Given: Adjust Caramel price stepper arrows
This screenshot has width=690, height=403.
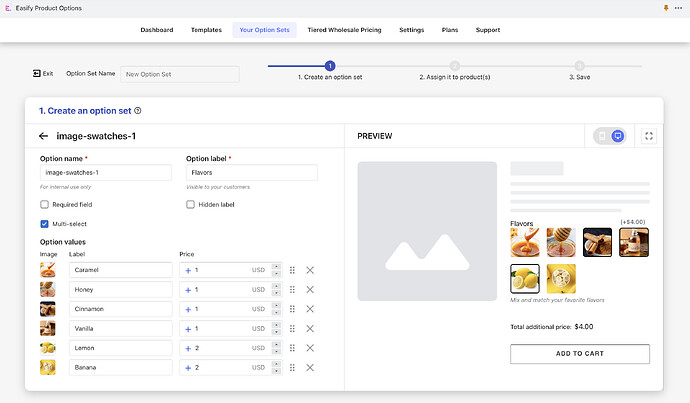Looking at the screenshot, I should [276, 270].
